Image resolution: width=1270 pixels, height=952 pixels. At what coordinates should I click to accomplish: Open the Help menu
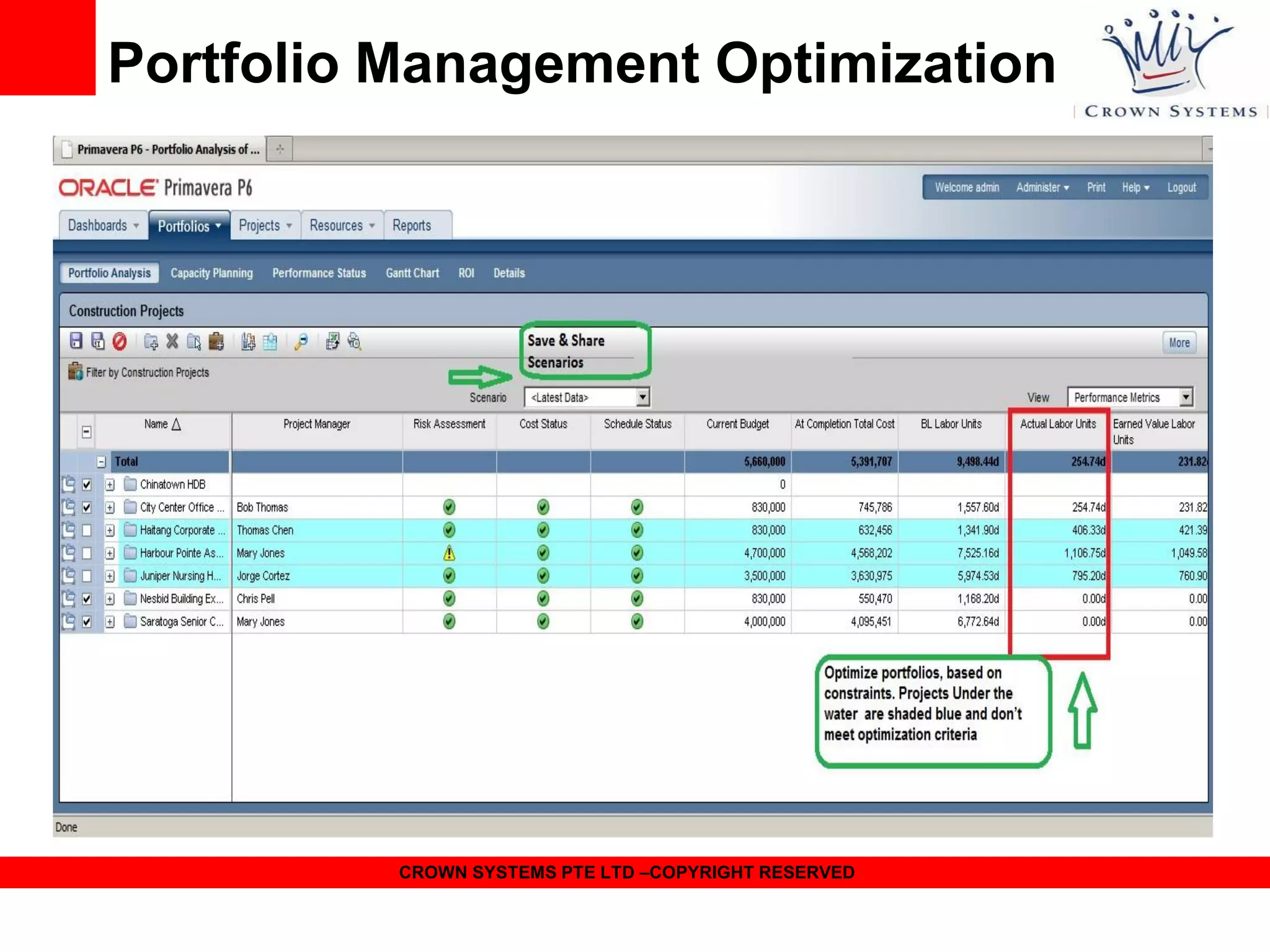pos(1135,187)
